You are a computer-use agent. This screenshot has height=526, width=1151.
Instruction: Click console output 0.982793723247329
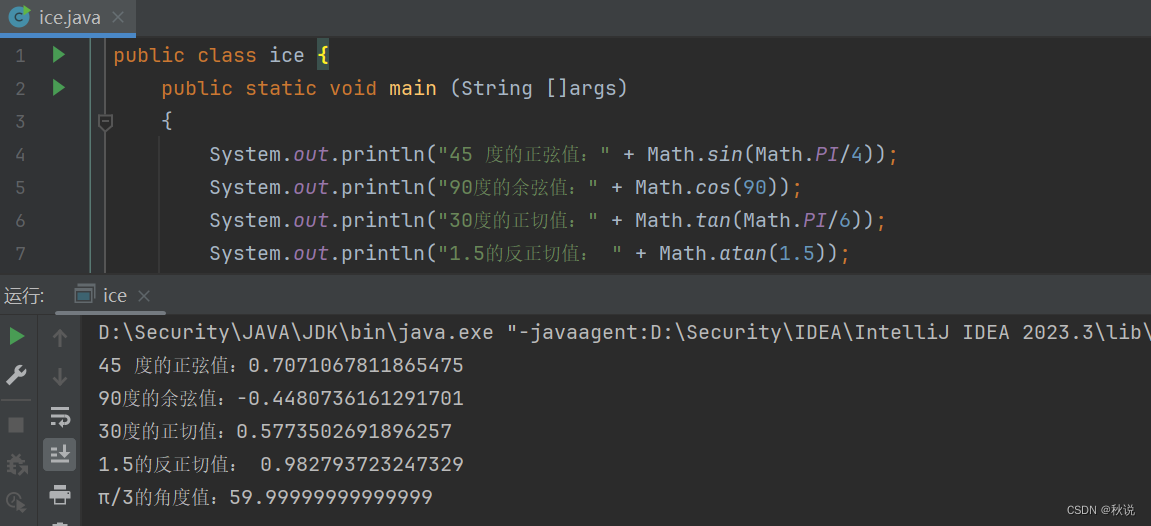361,464
